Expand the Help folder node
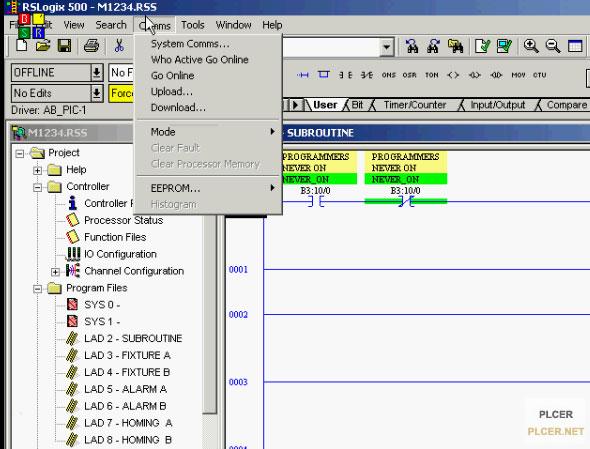Screen dimensions: 590x449 (x=37, y=170)
